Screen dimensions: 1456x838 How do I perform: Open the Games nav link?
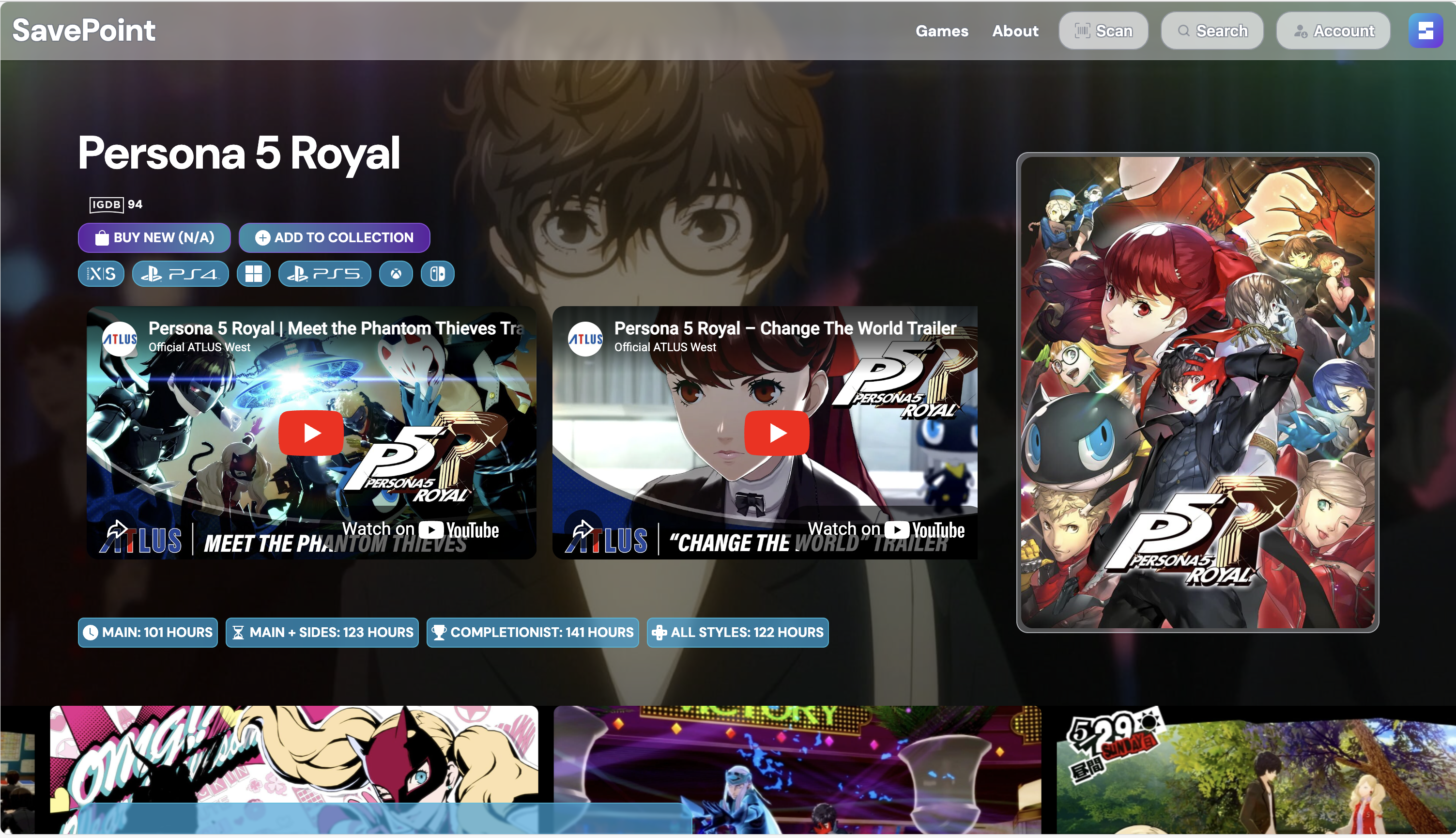tap(942, 31)
